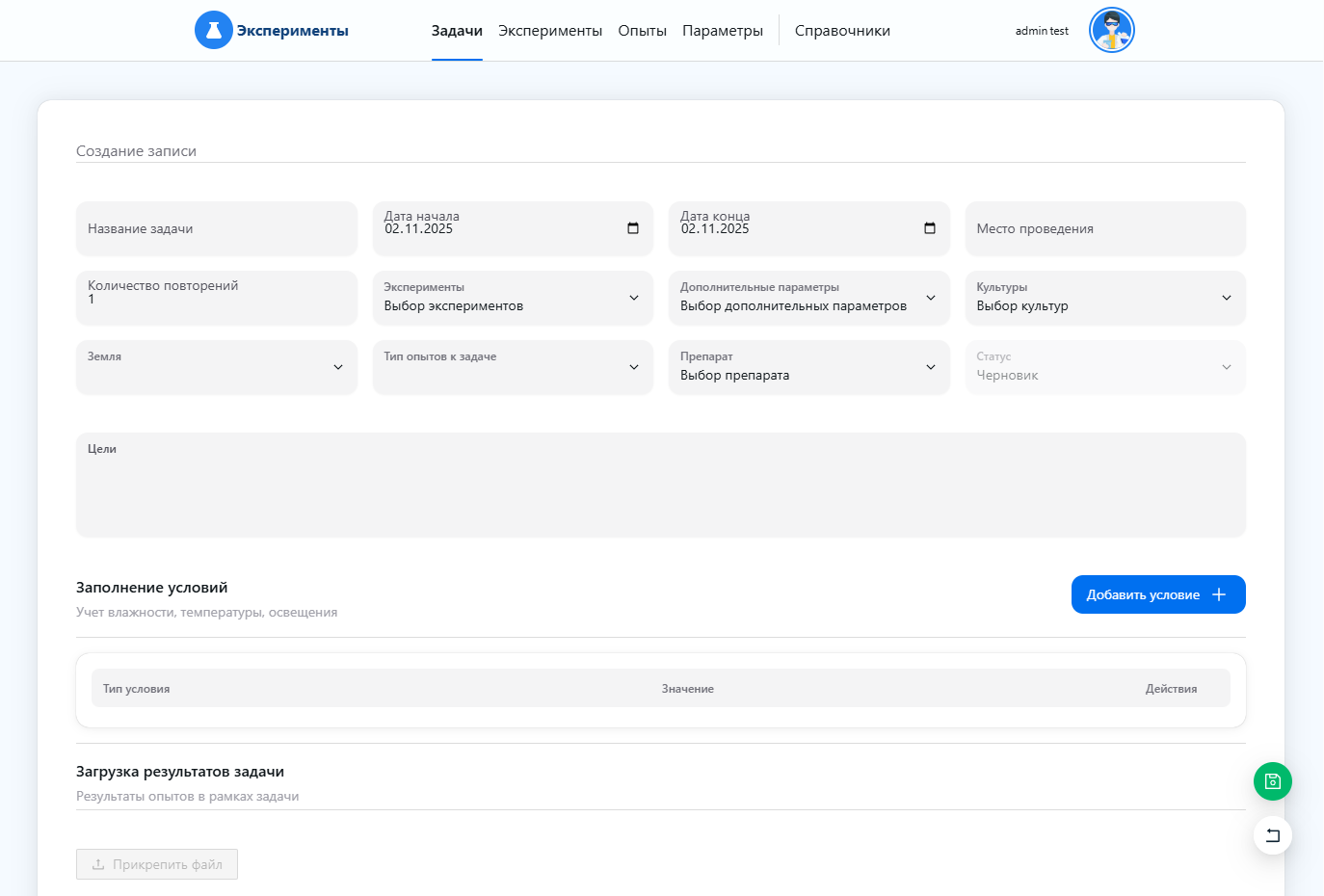The image size is (1324, 896).
Task: Switch to the Эксперименты tab
Action: point(550,31)
